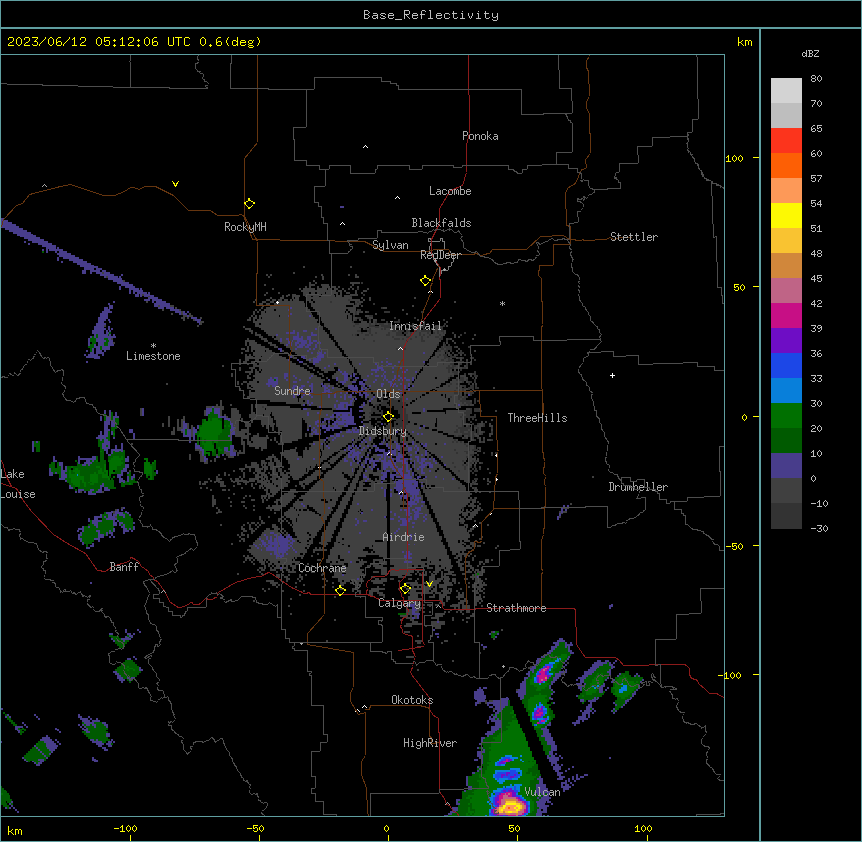The image size is (862, 842).
Task: Click the Strathmore label
Action: (x=516, y=608)
